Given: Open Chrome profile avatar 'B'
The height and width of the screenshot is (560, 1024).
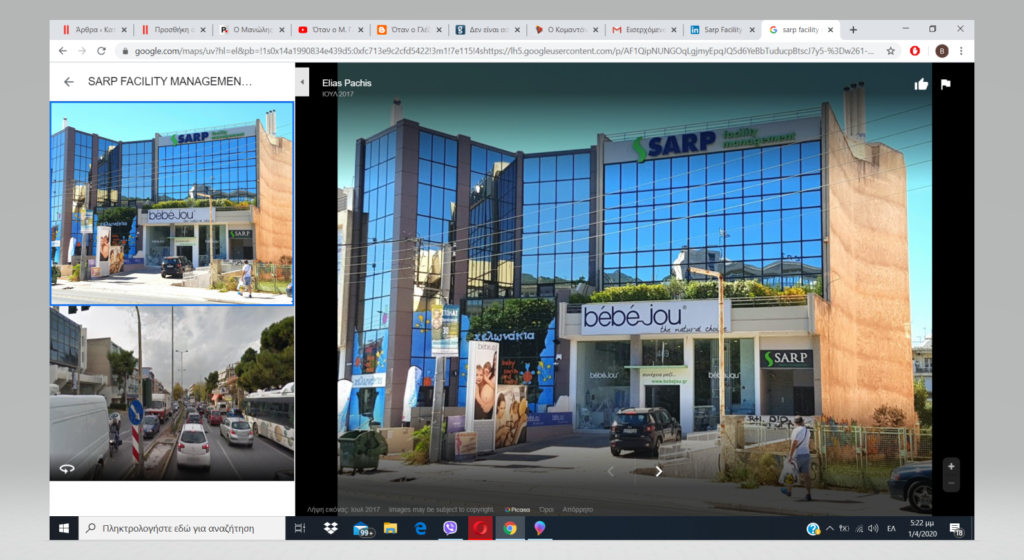Looking at the screenshot, I should pyautogui.click(x=941, y=51).
